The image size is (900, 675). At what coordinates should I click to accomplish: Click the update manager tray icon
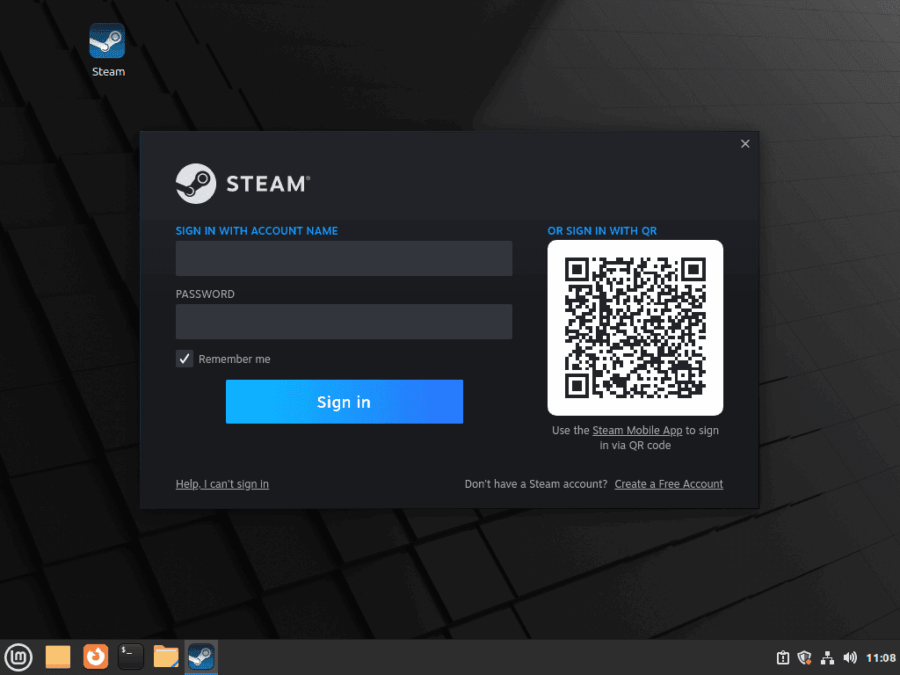781,657
